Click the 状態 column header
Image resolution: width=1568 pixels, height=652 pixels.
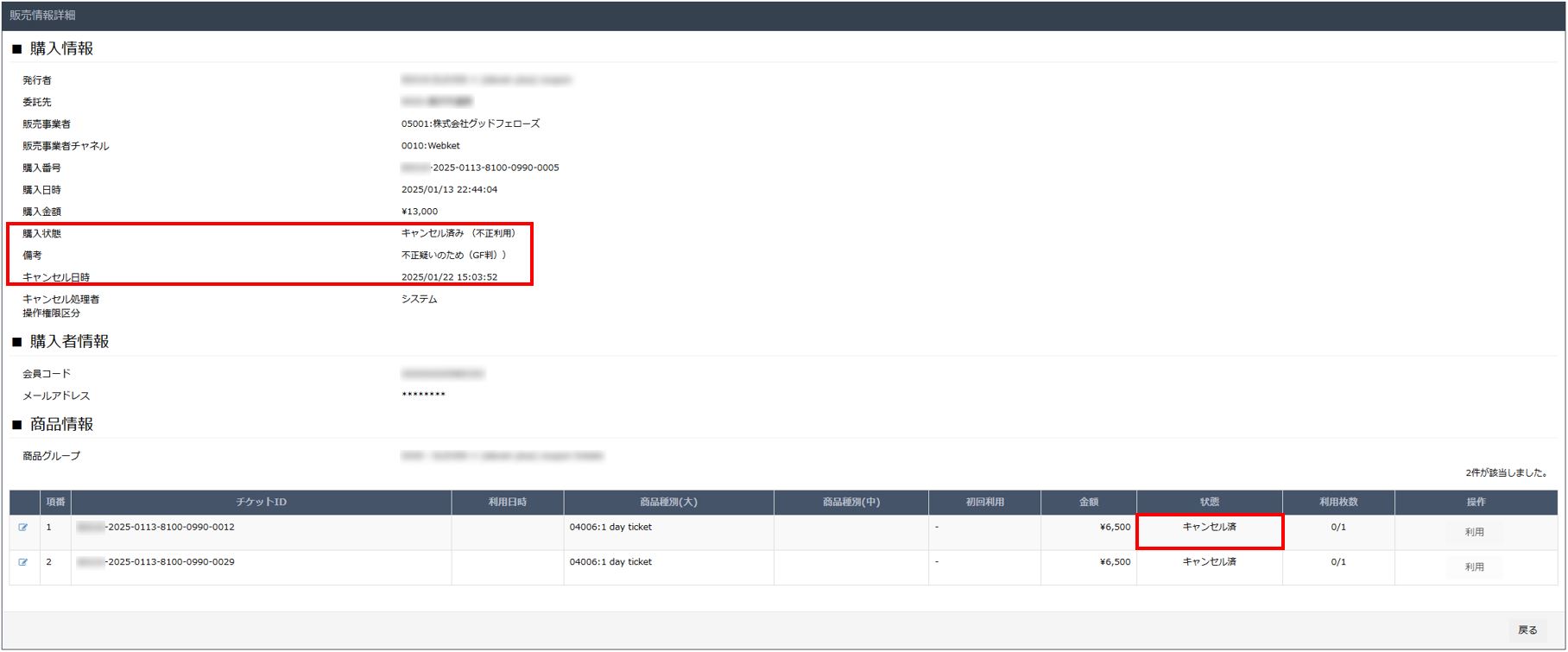click(x=1209, y=503)
